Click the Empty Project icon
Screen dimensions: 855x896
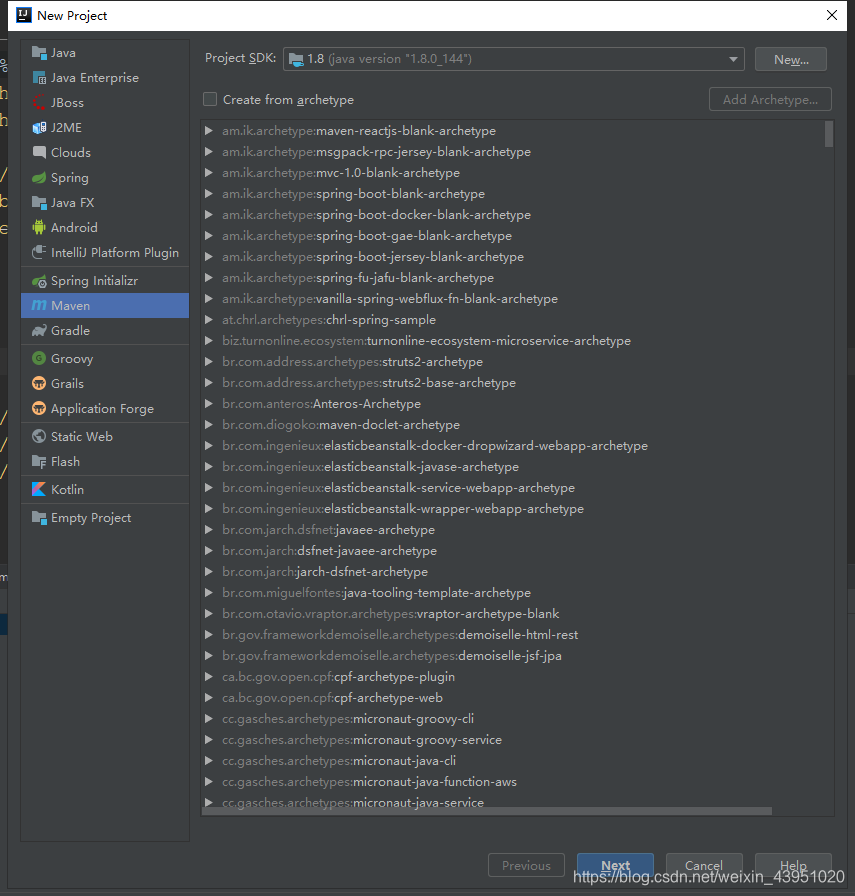coord(39,518)
